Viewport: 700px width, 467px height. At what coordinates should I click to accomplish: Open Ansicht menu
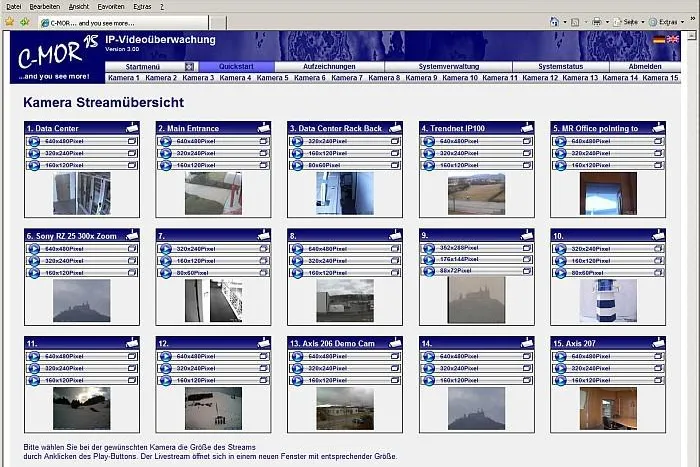coord(79,7)
